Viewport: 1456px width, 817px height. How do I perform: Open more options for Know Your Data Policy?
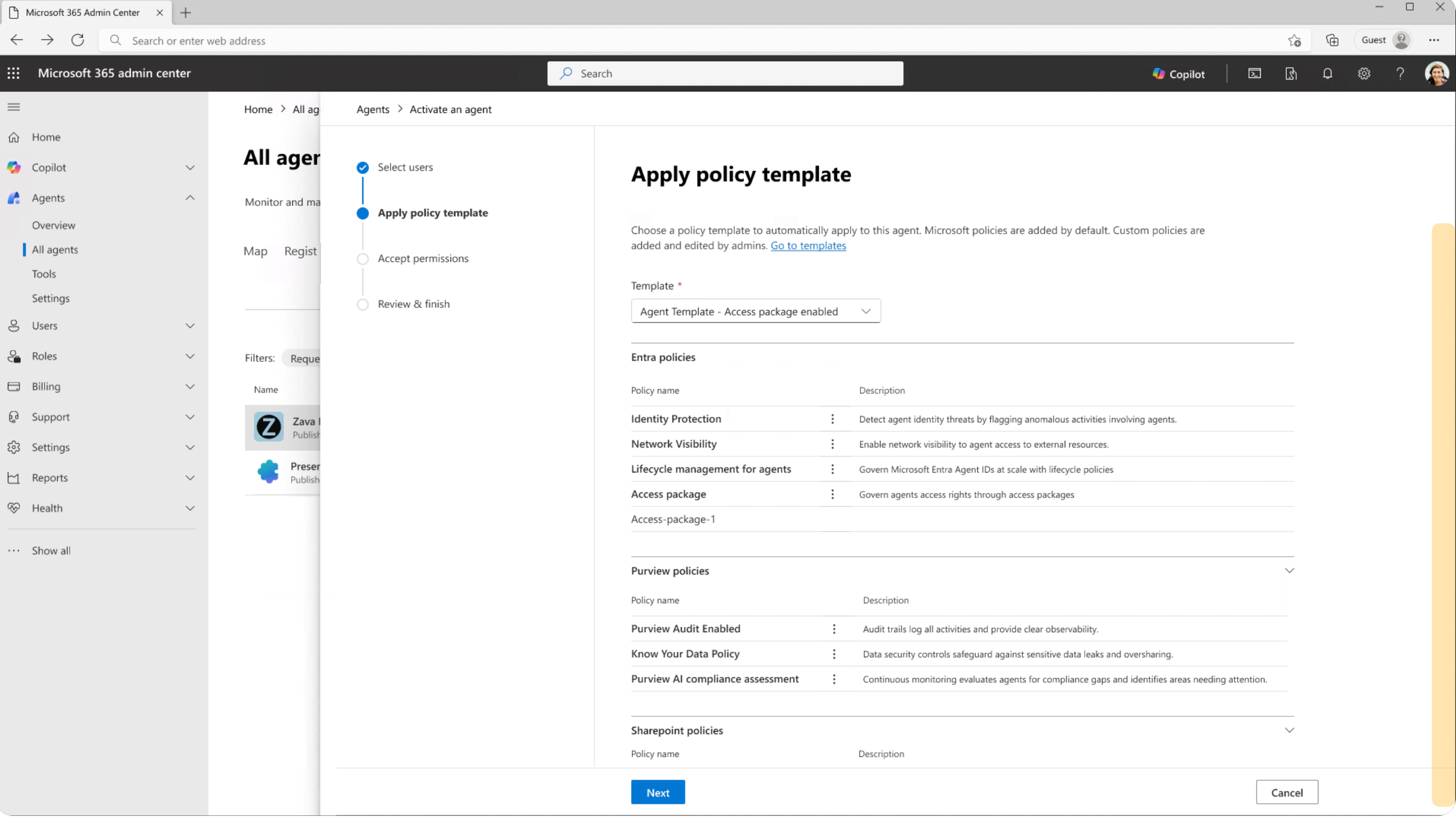tap(834, 654)
